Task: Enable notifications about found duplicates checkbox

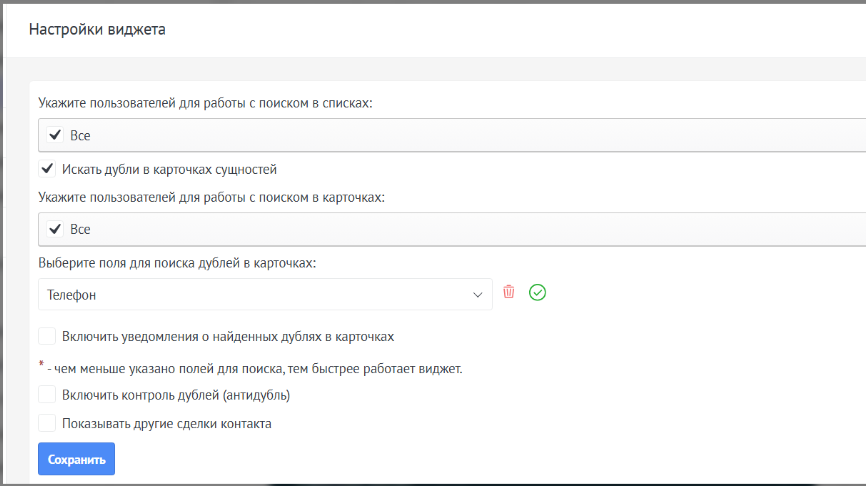Action: [x=47, y=336]
